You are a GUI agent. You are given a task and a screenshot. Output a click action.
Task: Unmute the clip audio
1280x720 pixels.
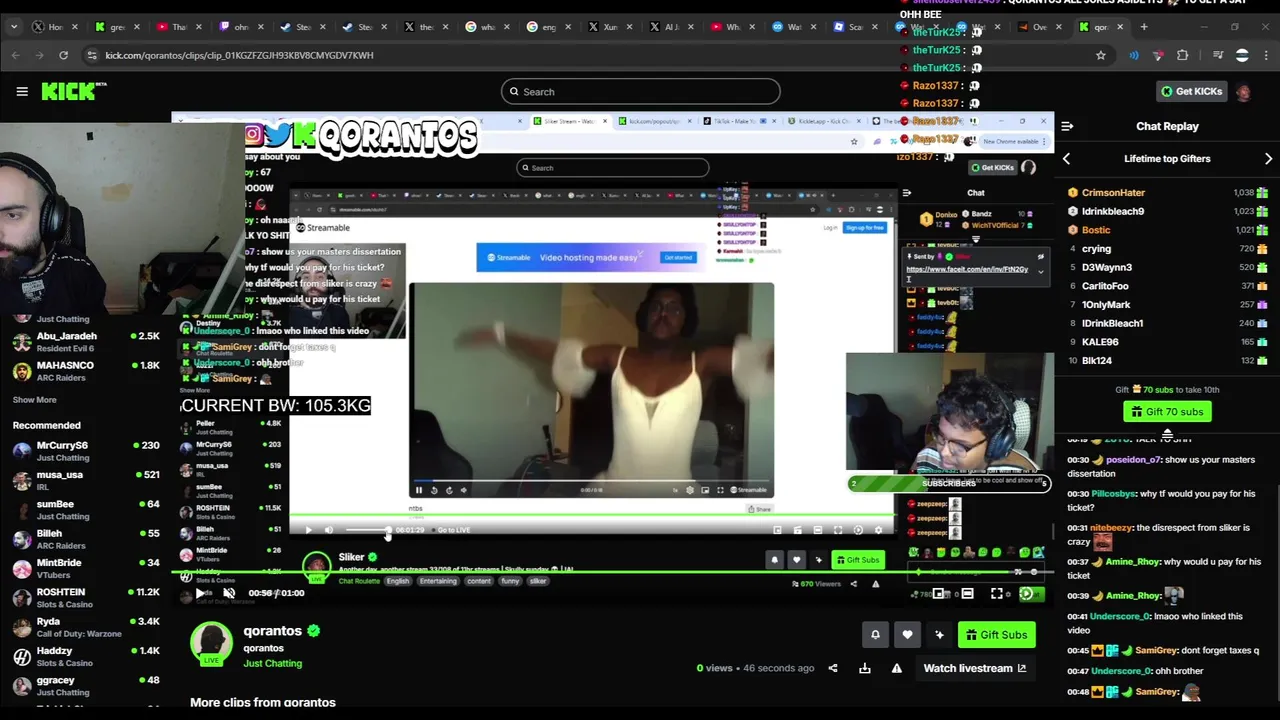coord(229,593)
